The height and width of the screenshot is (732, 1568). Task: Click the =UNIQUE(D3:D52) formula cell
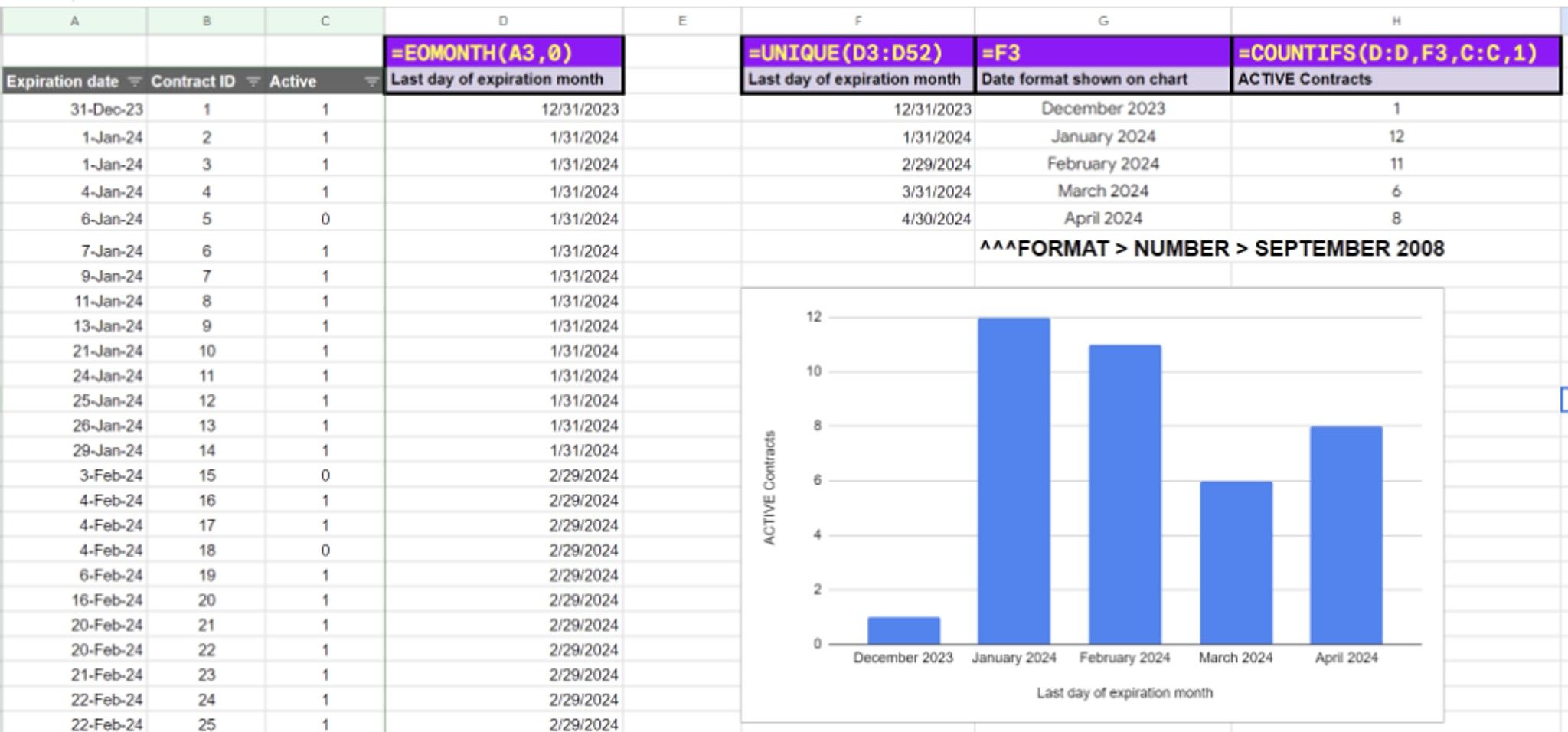tap(858, 53)
